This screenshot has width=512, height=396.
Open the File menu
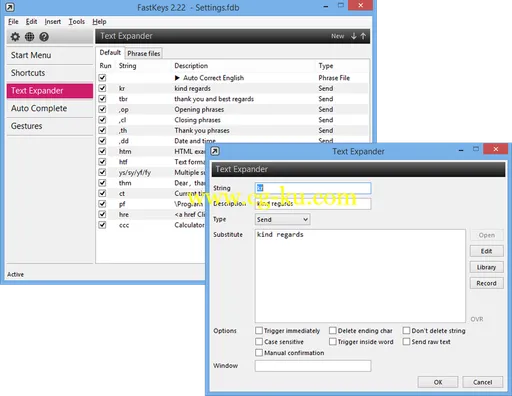(13, 22)
